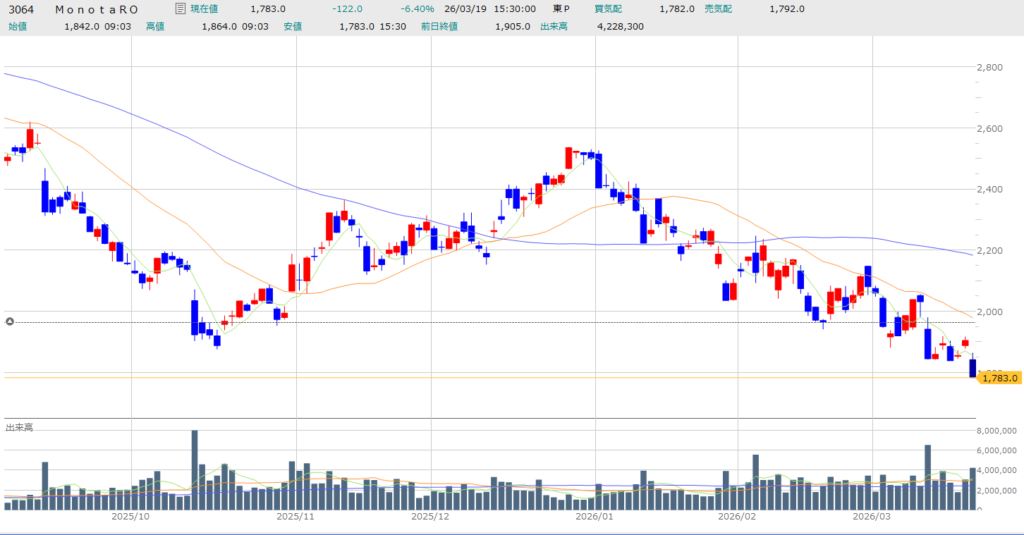Viewport: 1024px width, 535px height.
Task: Click the 2025/11 date label on the time axis
Action: 295,517
